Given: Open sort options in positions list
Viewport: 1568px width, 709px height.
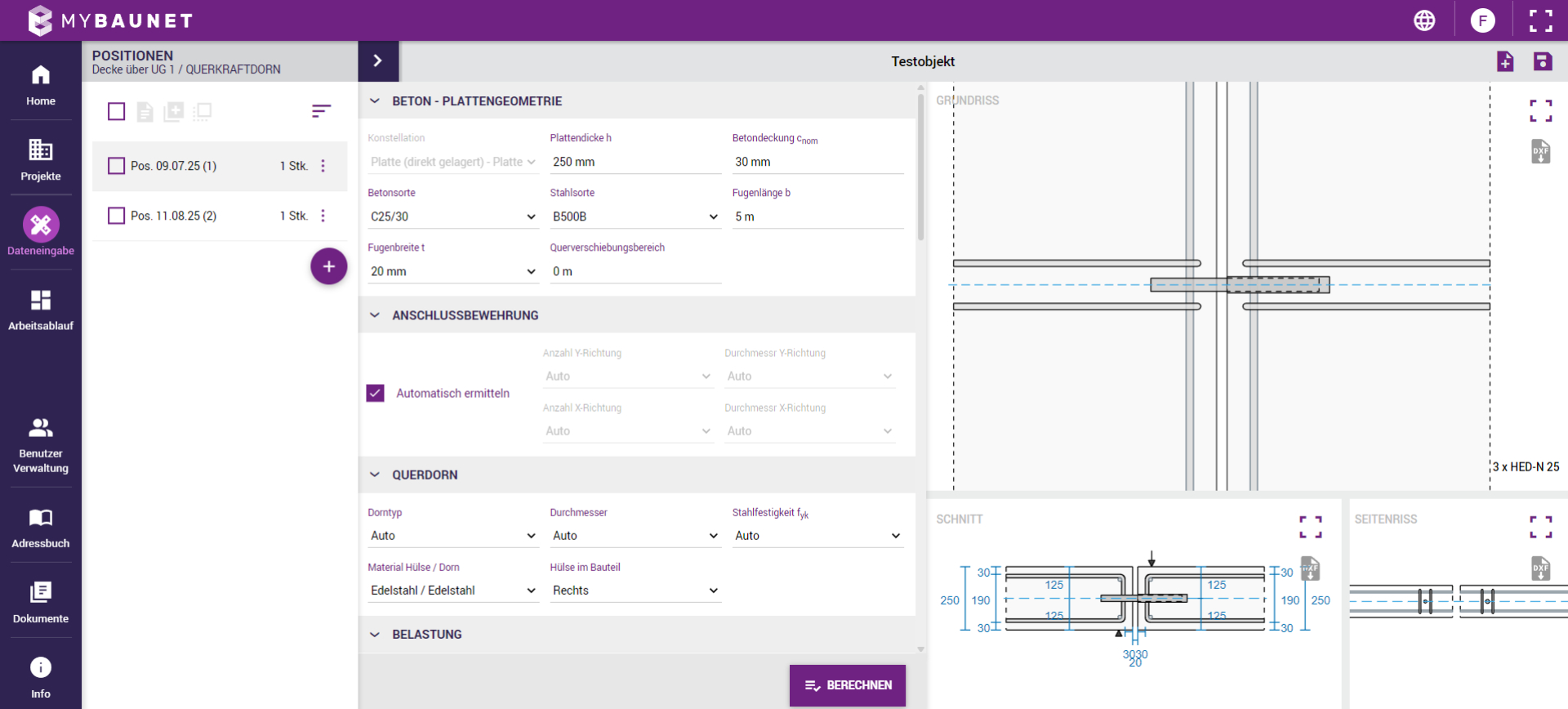Looking at the screenshot, I should coord(321,111).
